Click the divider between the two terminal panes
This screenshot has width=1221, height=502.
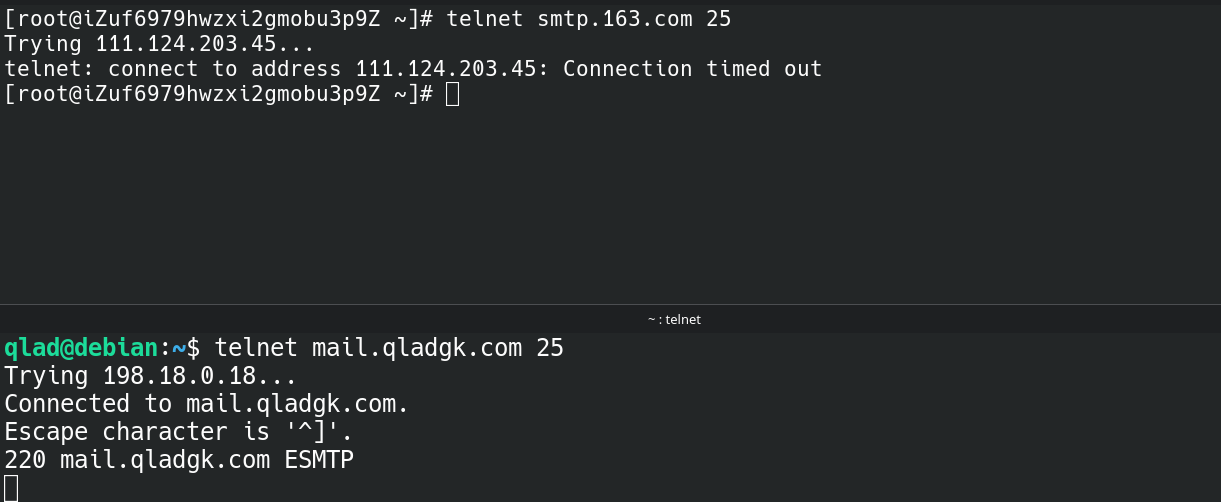click(x=610, y=305)
